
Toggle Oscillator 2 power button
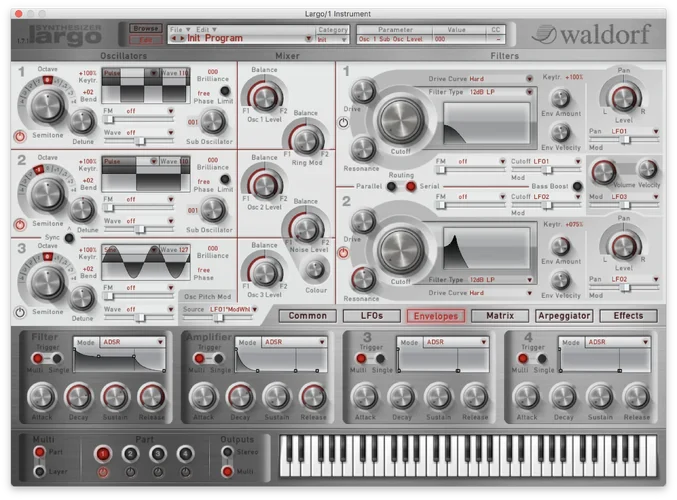[20, 225]
